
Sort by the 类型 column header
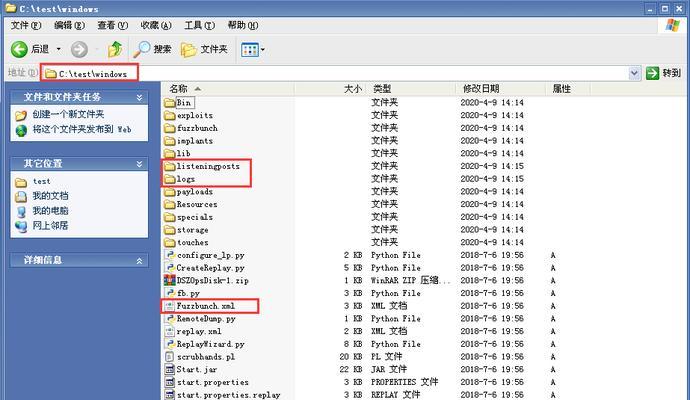(x=411, y=89)
